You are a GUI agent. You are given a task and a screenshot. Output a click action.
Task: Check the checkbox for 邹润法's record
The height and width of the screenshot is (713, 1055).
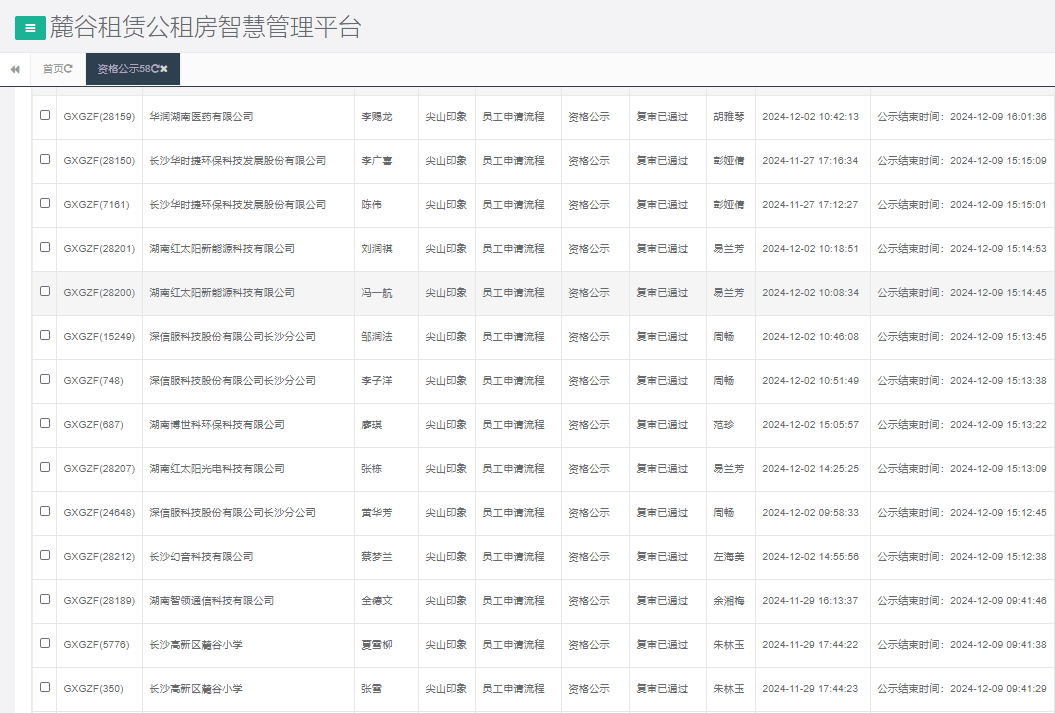pos(43,336)
